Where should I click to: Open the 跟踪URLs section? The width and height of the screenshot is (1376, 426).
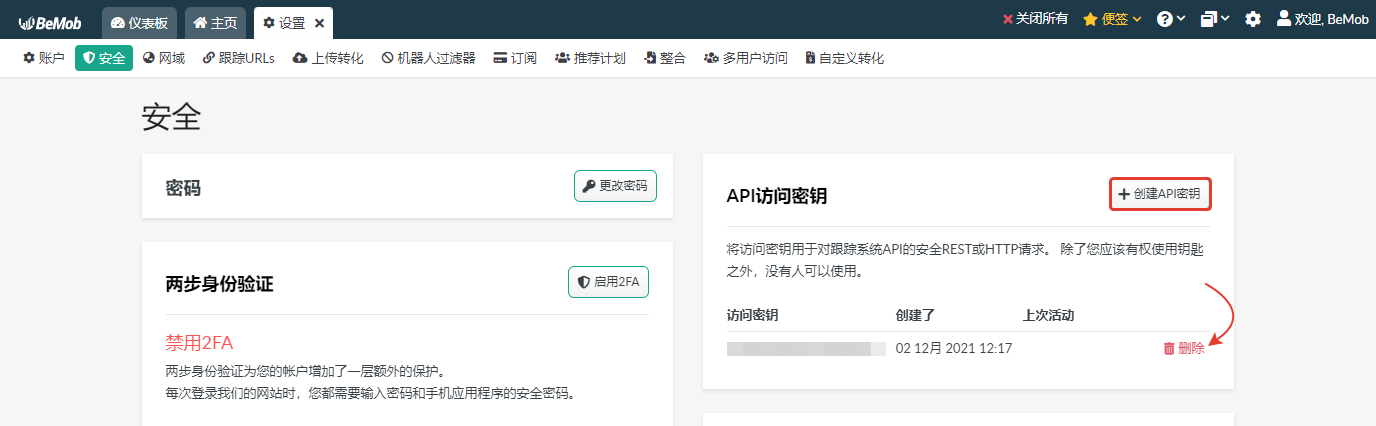(239, 58)
